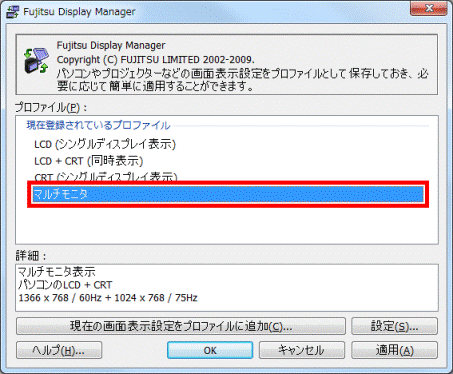Click the 現在登録されているプロファイル group header
This screenshot has width=453, height=374.
click(x=99, y=125)
